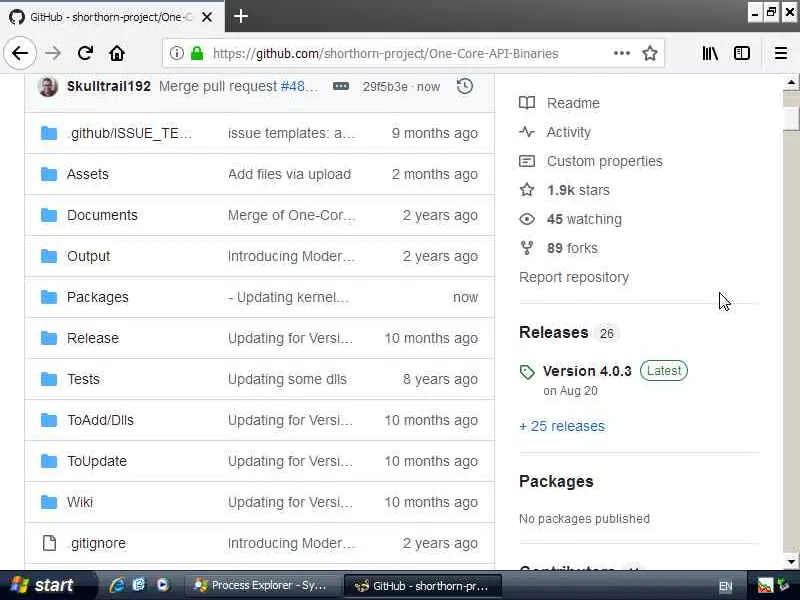
Task: Click the page scrollbar down arrow
Action: [791, 562]
